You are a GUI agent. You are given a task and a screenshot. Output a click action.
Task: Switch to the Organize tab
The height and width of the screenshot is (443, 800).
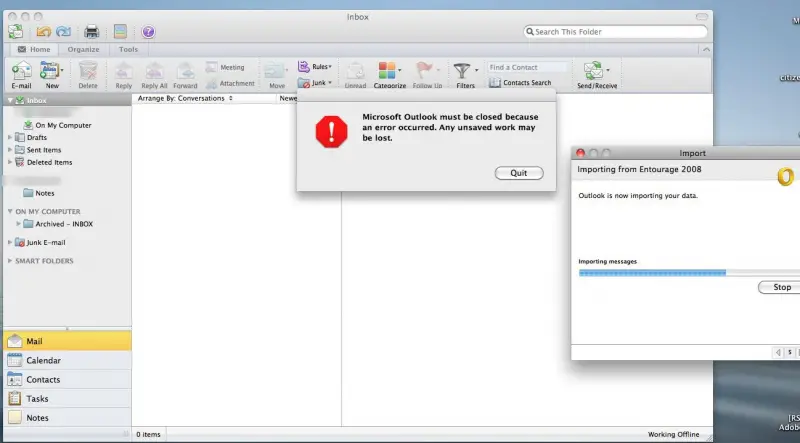(x=83, y=50)
